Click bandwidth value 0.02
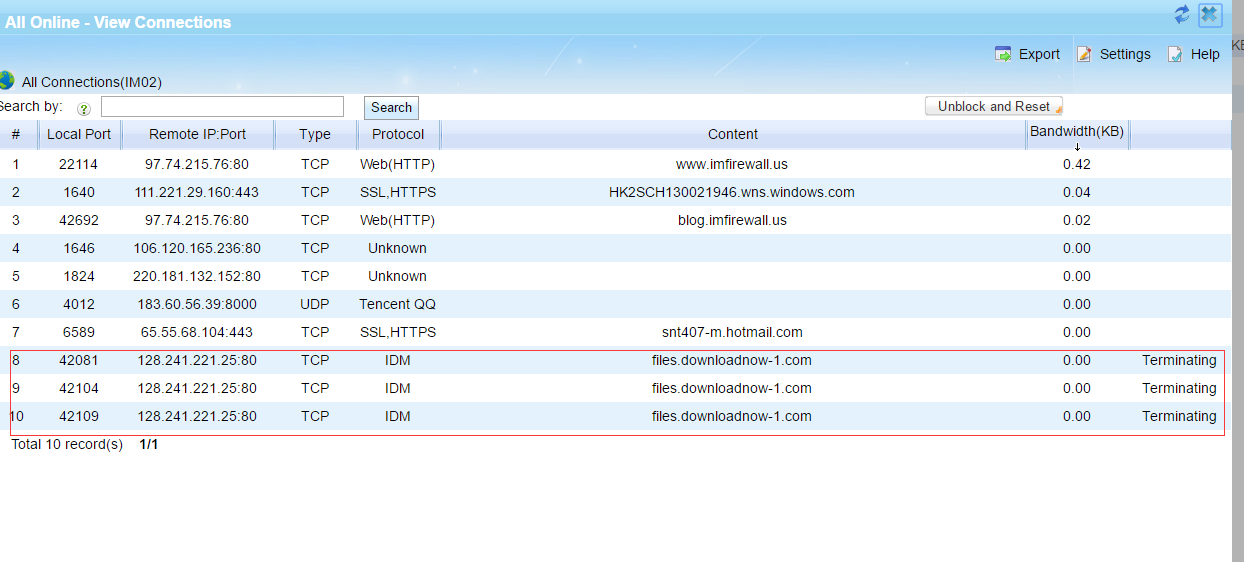This screenshot has height=562, width=1244. [1077, 220]
